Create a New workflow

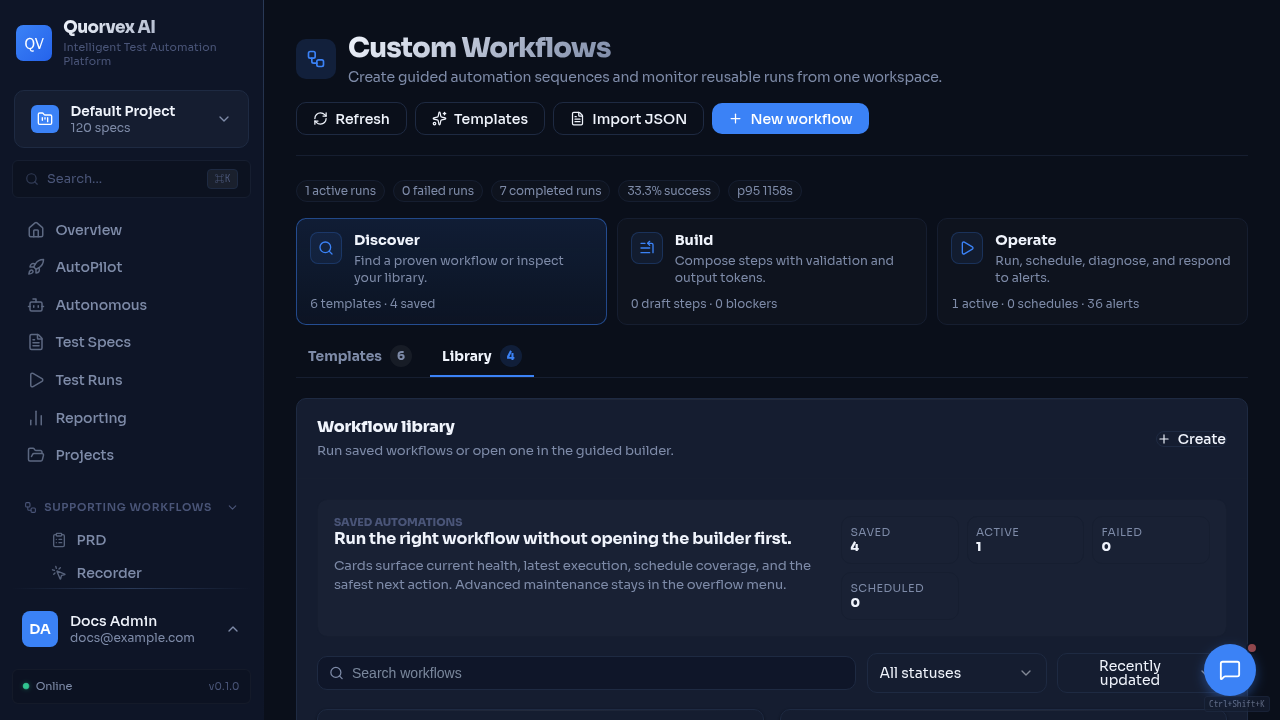click(x=790, y=119)
